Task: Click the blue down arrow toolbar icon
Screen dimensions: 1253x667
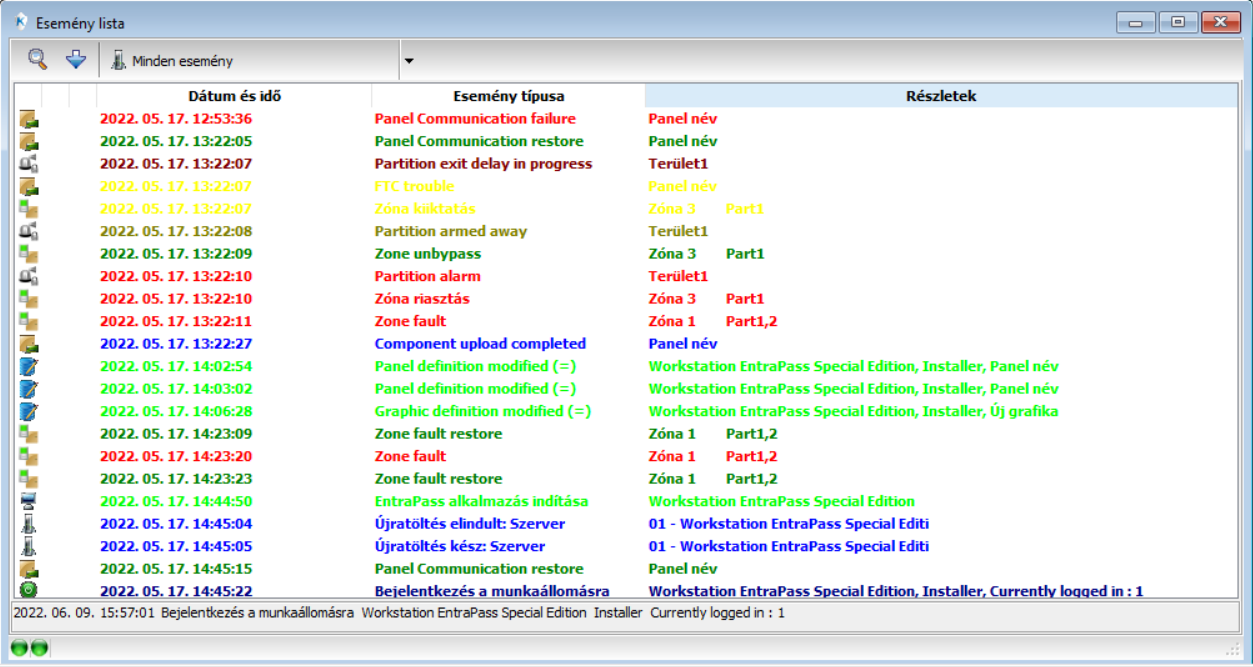Action: (x=76, y=60)
